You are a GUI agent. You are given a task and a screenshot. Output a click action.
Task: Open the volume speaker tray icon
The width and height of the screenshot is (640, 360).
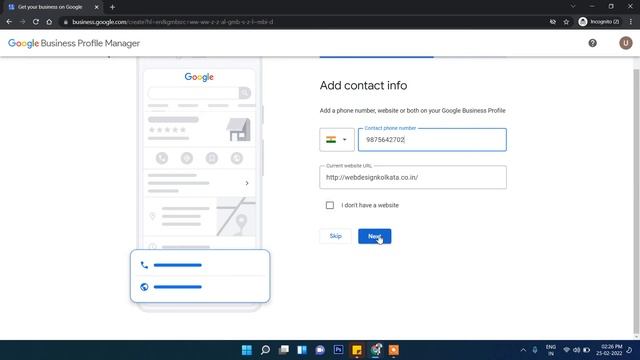(576, 350)
